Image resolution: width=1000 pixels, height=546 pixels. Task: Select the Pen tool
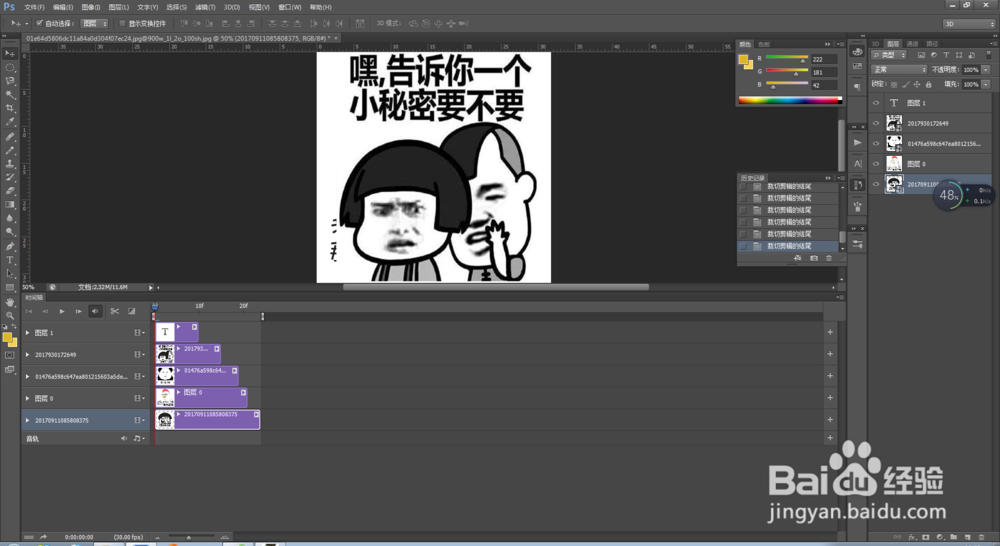10,246
